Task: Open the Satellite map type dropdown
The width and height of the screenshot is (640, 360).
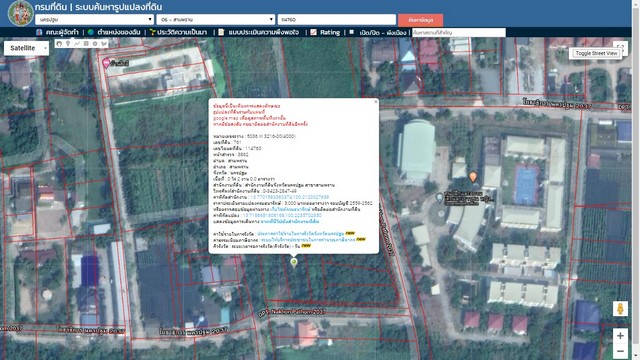Action: [27, 48]
